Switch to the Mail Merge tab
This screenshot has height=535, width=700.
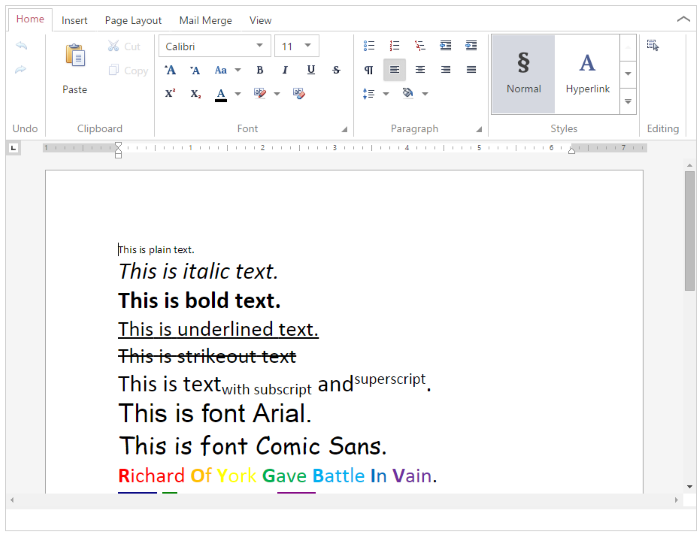point(205,21)
